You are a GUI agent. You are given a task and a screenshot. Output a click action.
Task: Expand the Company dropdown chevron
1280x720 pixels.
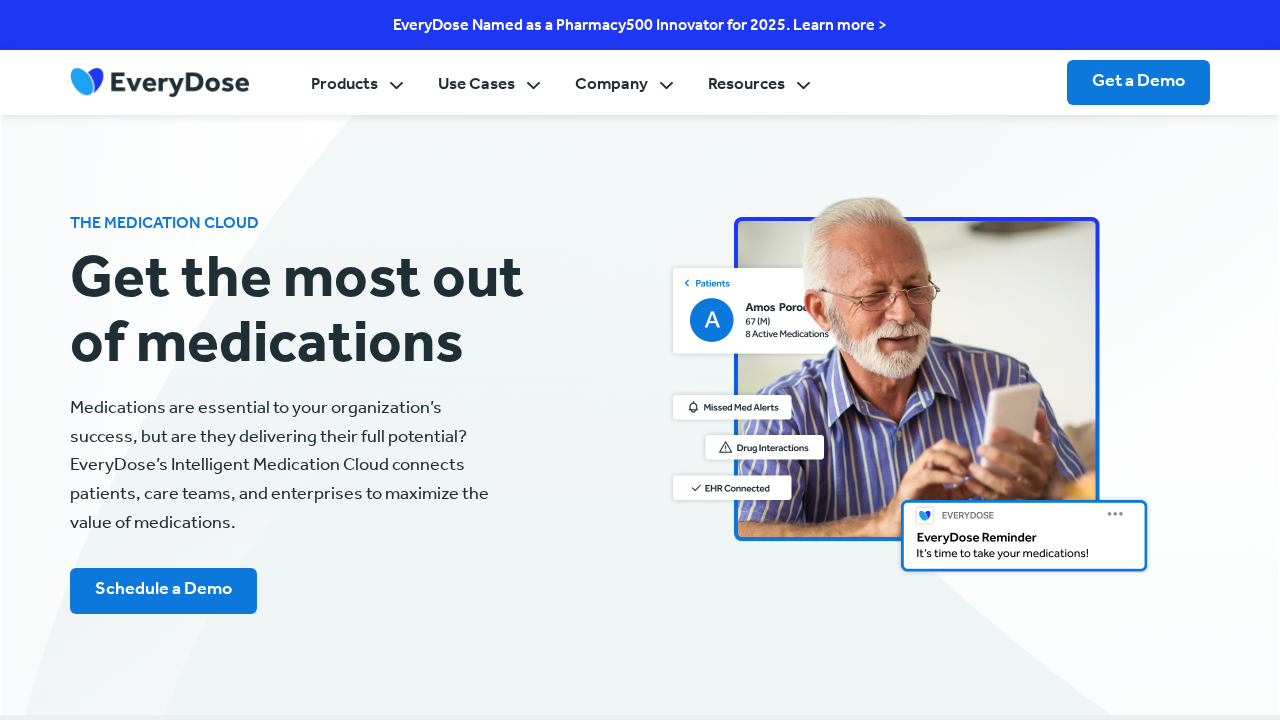[666, 85]
